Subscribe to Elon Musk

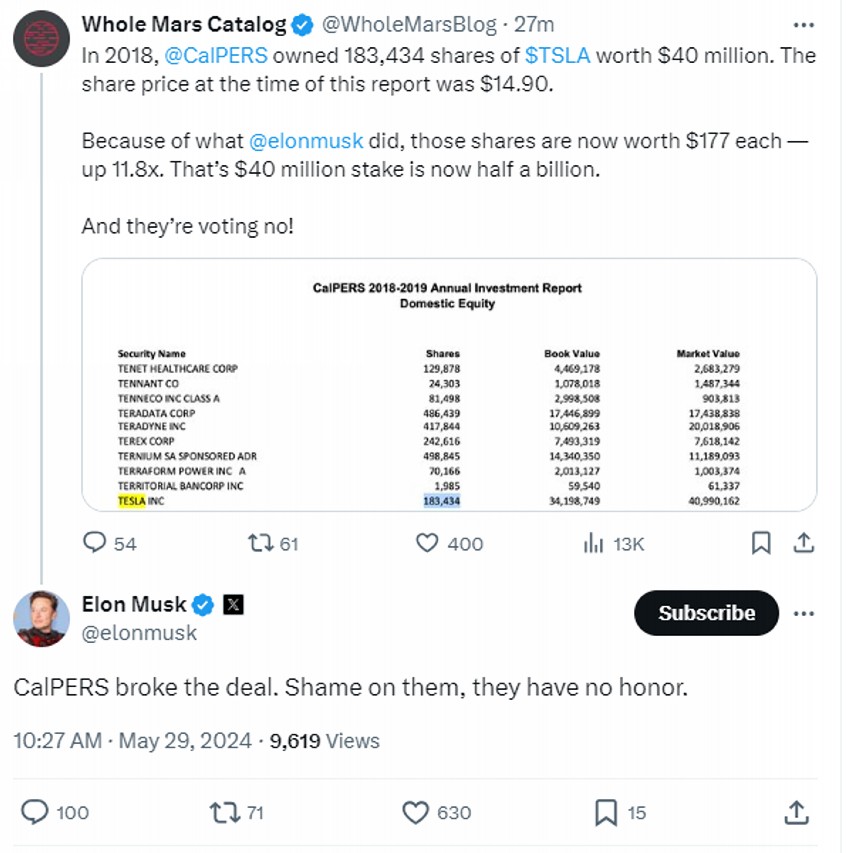[x=706, y=613]
